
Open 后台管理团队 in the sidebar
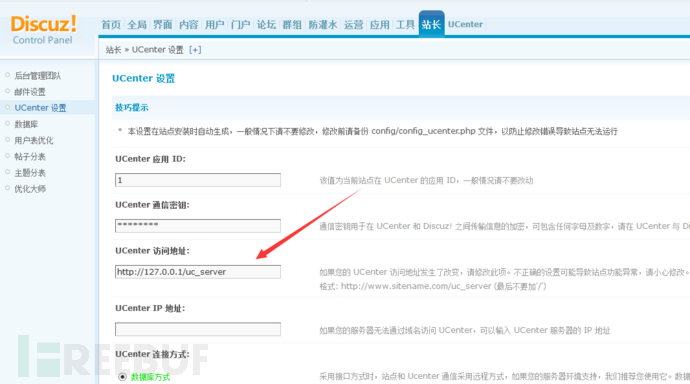point(38,76)
